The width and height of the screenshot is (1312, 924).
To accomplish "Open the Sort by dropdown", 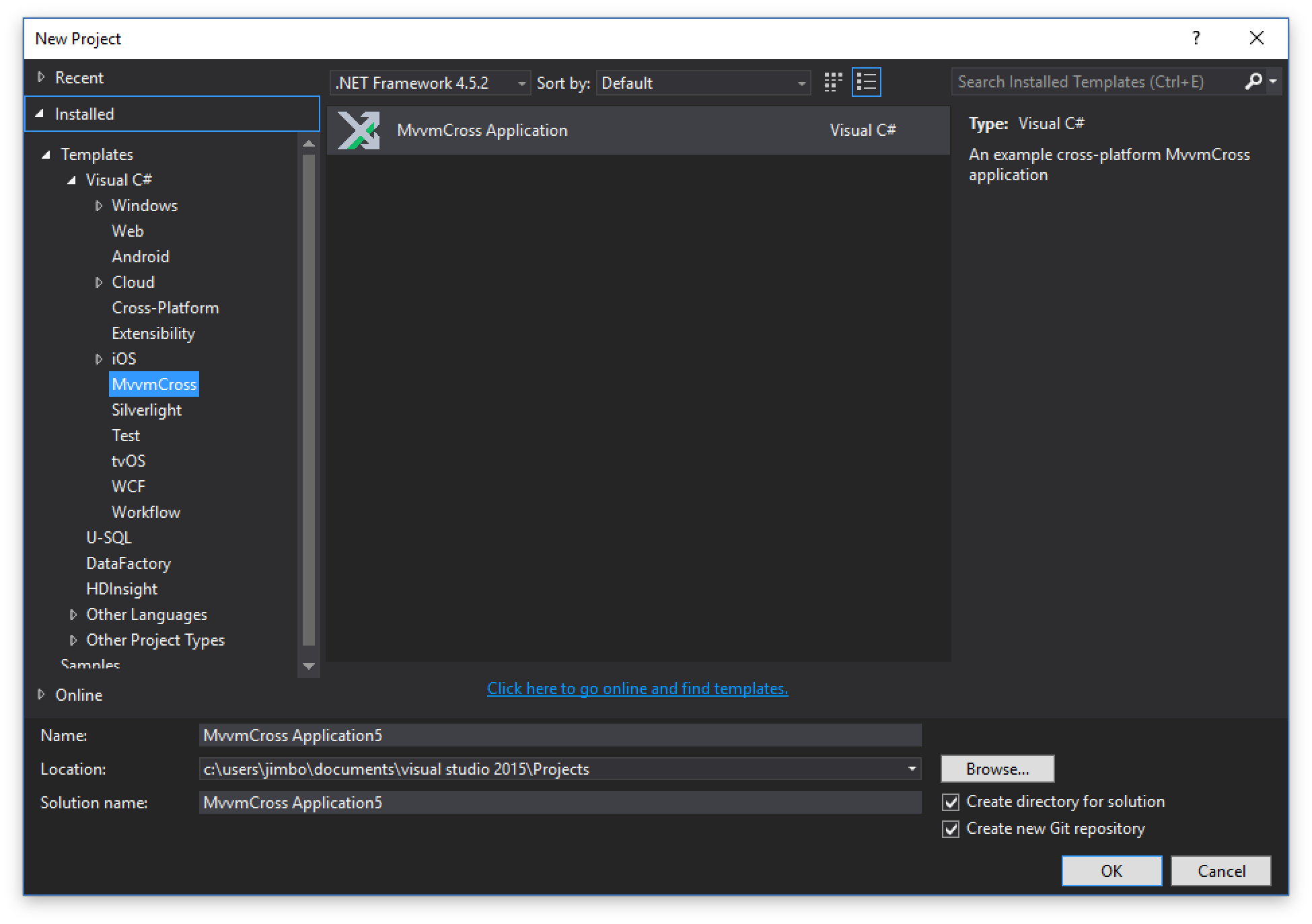I will coord(799,83).
